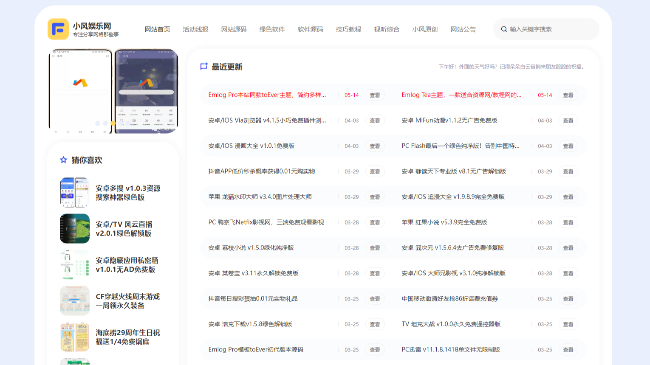The image size is (650, 365).
Task: Open the 视听综合 nav item
Action: 386,29
